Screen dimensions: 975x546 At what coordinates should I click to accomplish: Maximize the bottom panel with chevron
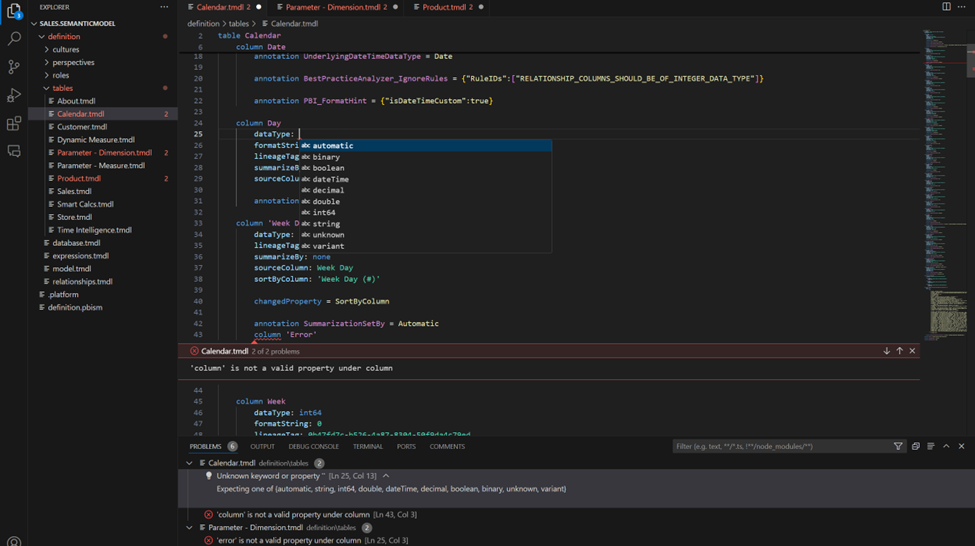point(946,447)
